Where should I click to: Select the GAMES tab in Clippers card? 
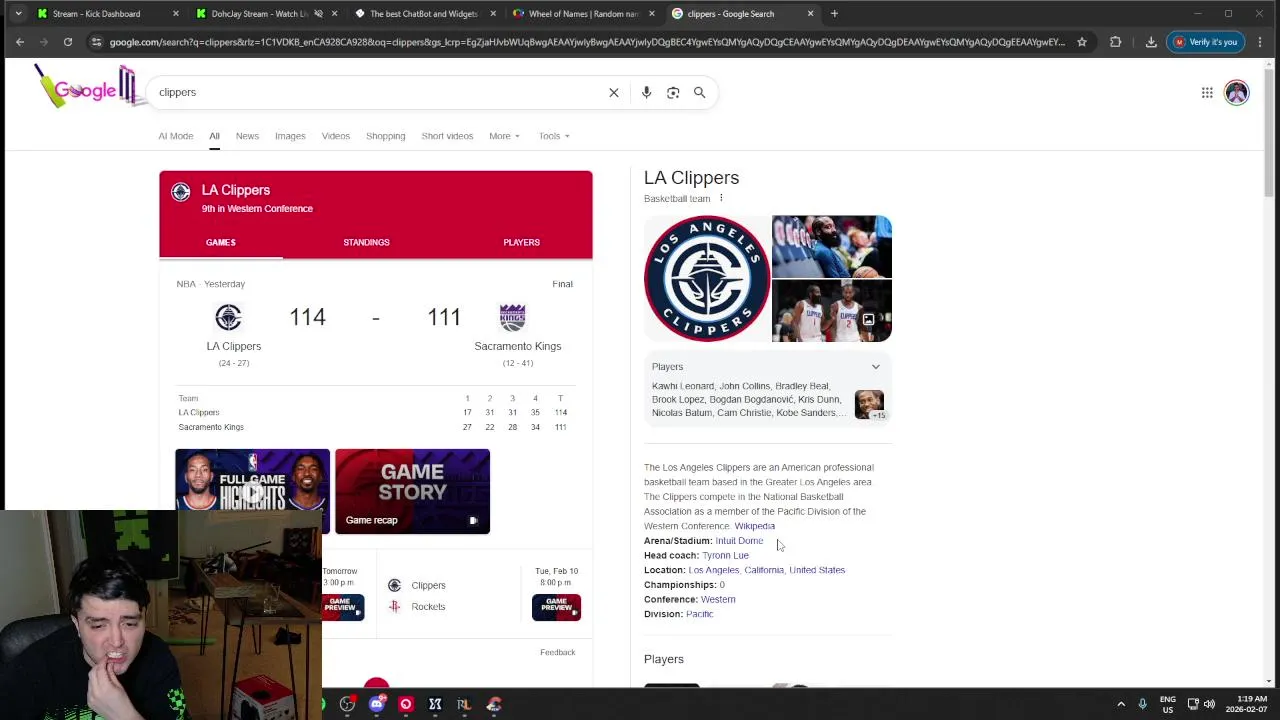pos(221,242)
